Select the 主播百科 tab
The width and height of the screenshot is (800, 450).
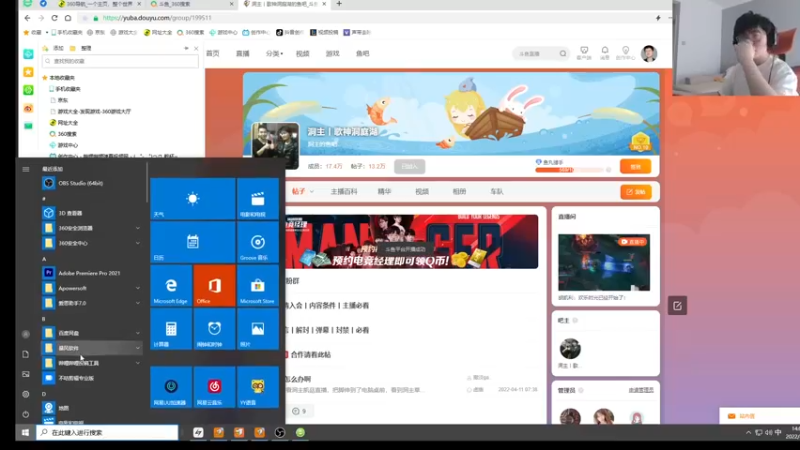pyautogui.click(x=344, y=191)
